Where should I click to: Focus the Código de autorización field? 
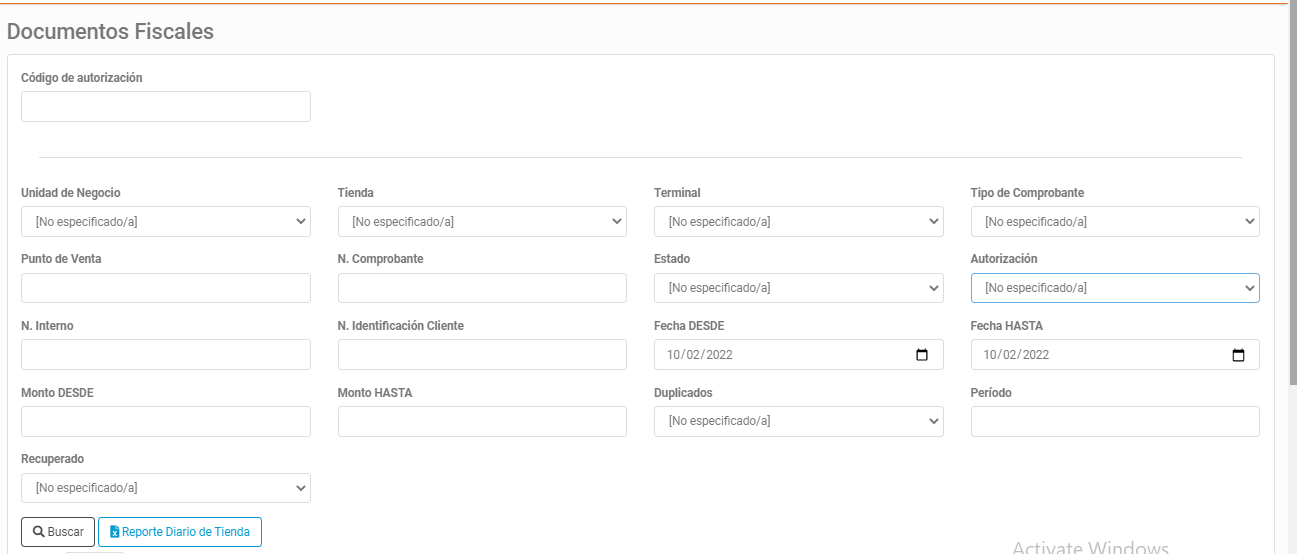coord(166,107)
